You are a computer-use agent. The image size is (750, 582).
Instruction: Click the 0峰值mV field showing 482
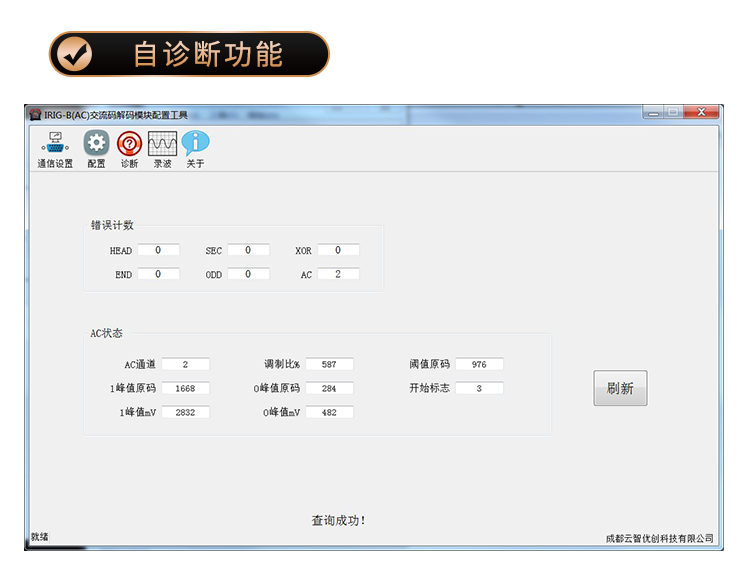click(x=330, y=412)
